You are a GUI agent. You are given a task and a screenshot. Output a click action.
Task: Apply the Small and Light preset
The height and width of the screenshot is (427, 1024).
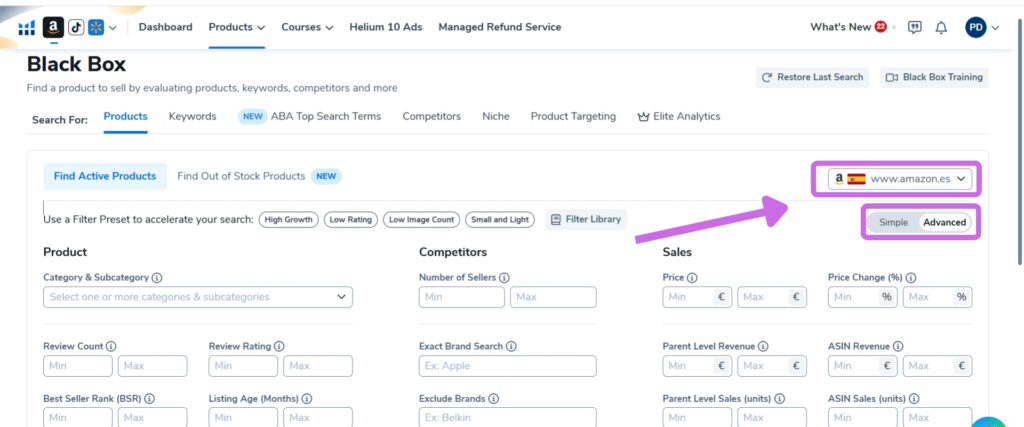pyautogui.click(x=500, y=219)
